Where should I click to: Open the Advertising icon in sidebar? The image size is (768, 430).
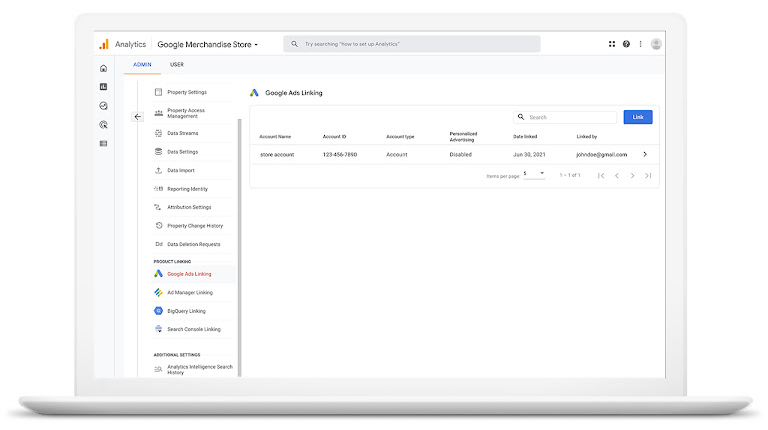(x=103, y=125)
